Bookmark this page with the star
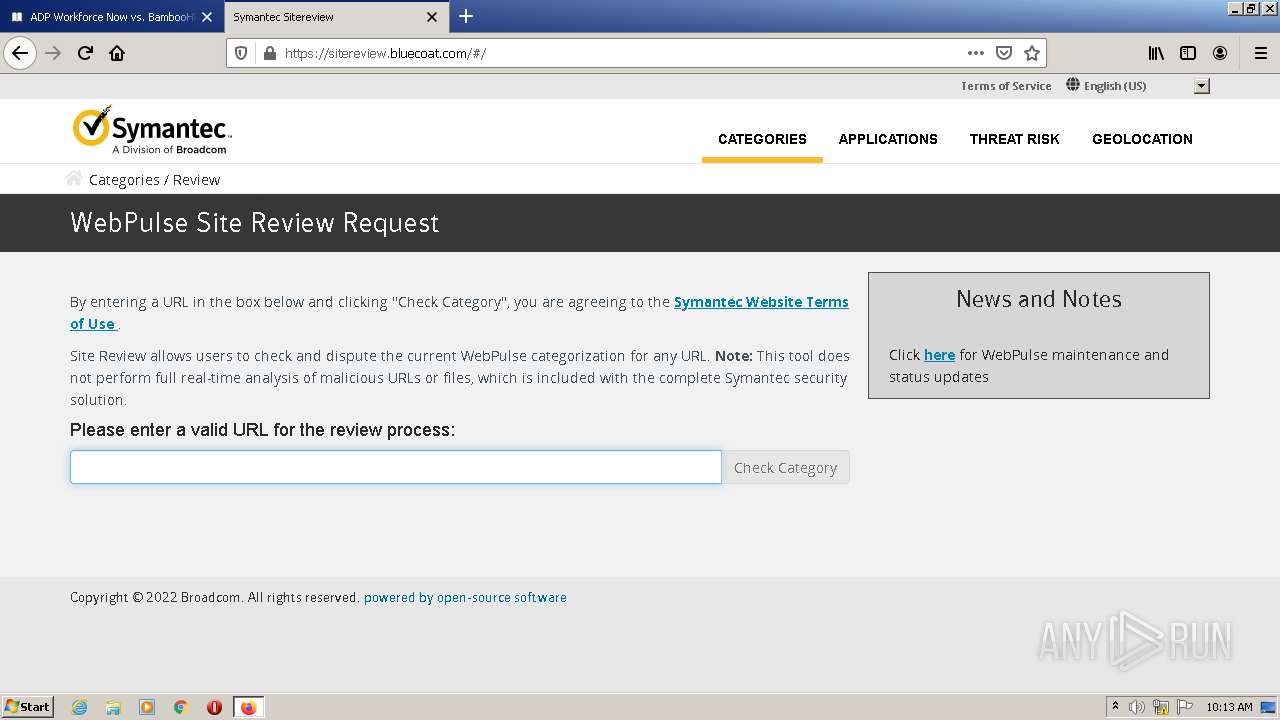The image size is (1280, 720). [1032, 53]
